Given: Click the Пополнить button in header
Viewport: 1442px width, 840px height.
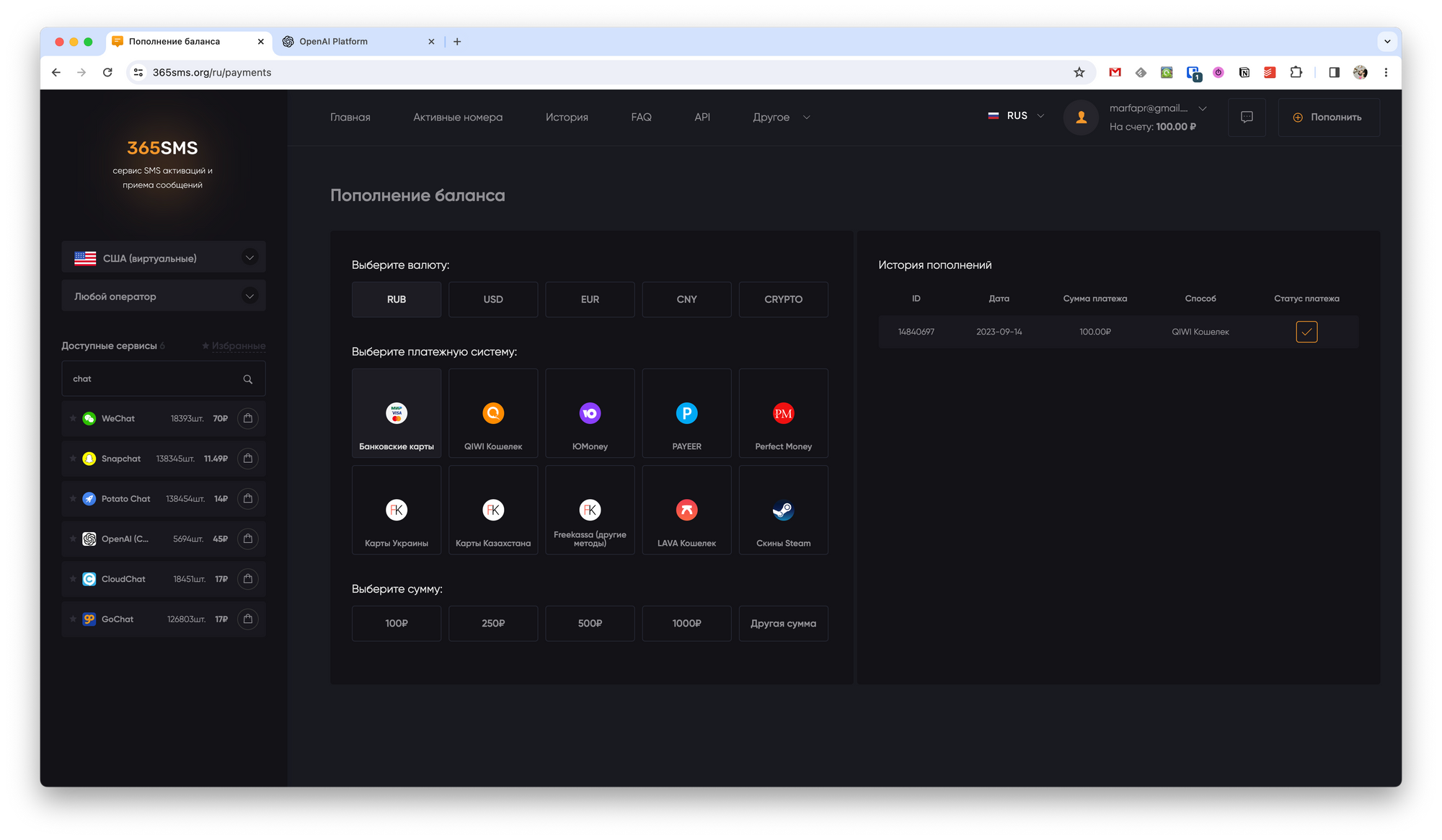Looking at the screenshot, I should [x=1328, y=117].
